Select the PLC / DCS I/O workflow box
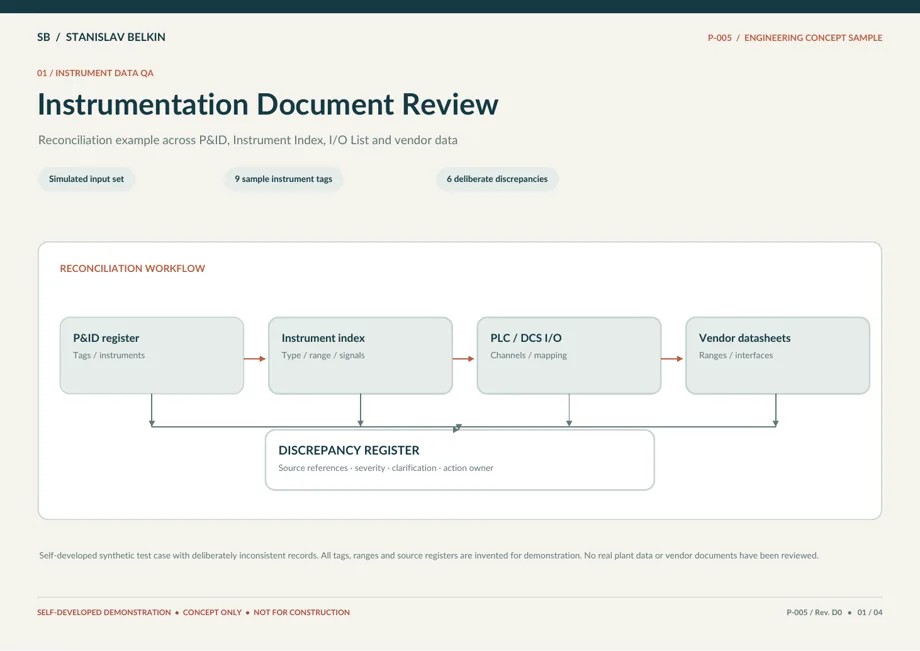Viewport: 920px width, 651px height. tap(569, 355)
